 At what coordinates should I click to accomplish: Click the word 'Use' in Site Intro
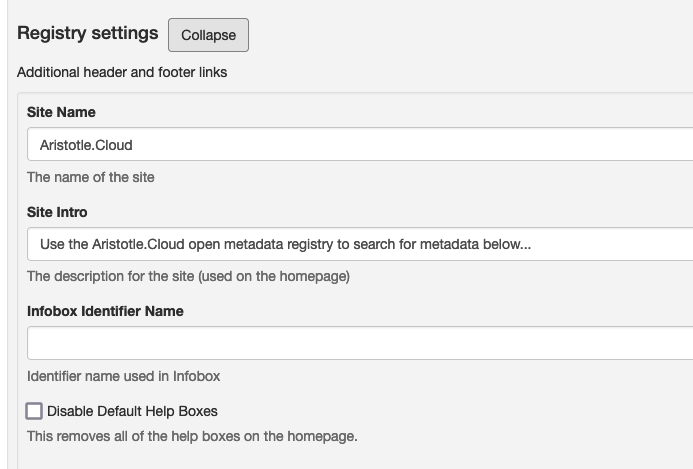[51, 244]
